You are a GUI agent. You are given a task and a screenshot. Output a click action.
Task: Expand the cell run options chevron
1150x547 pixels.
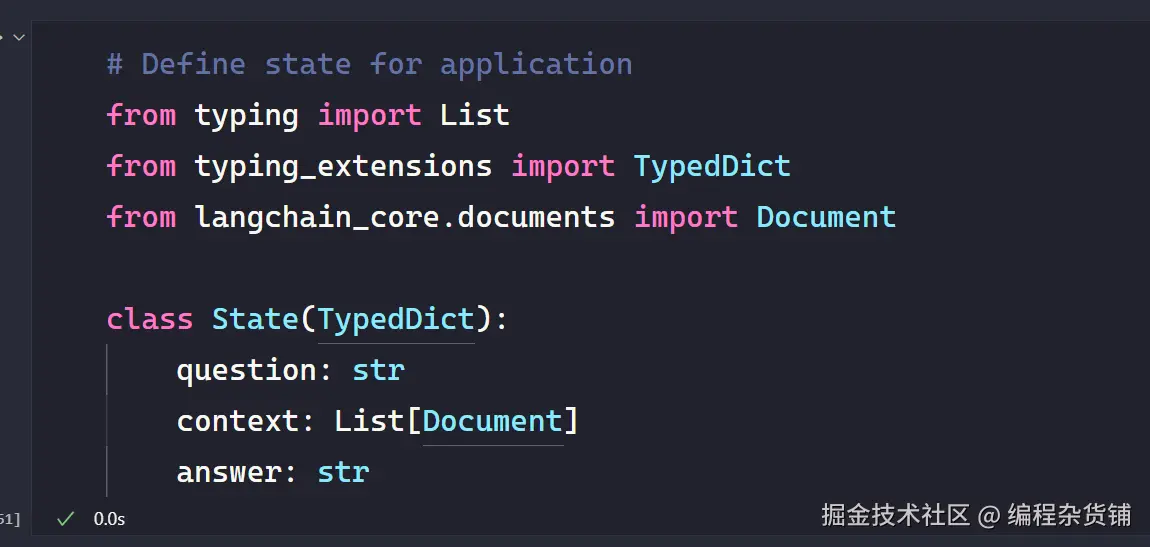coord(19,37)
